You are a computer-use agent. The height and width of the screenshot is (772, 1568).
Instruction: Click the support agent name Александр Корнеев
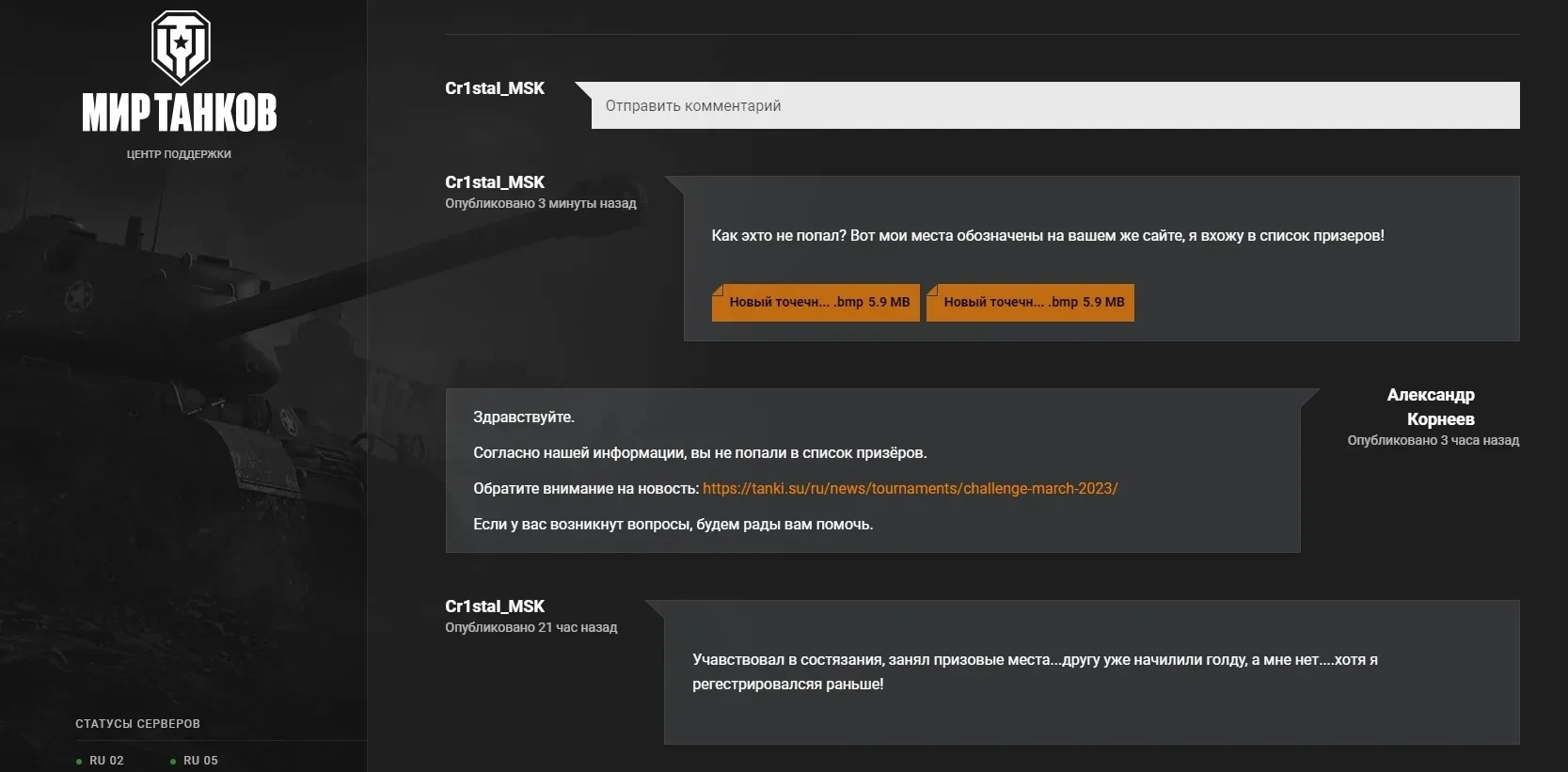1432,407
